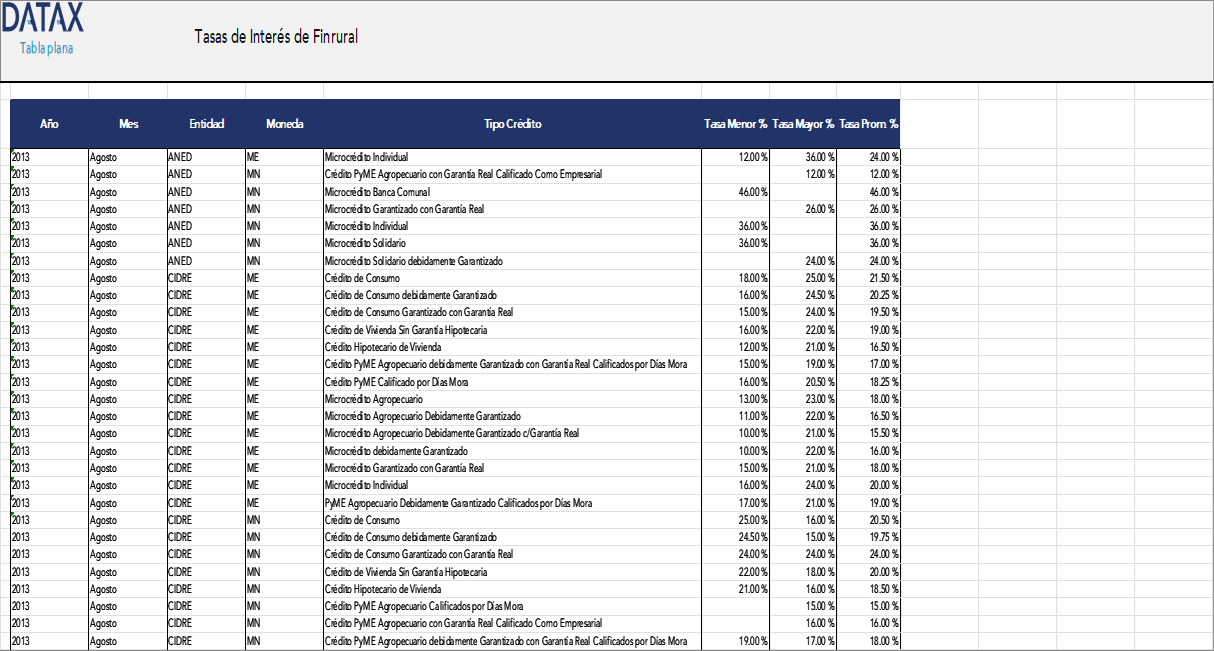Select the Año column header
The width and height of the screenshot is (1214, 651).
pyautogui.click(x=47, y=124)
